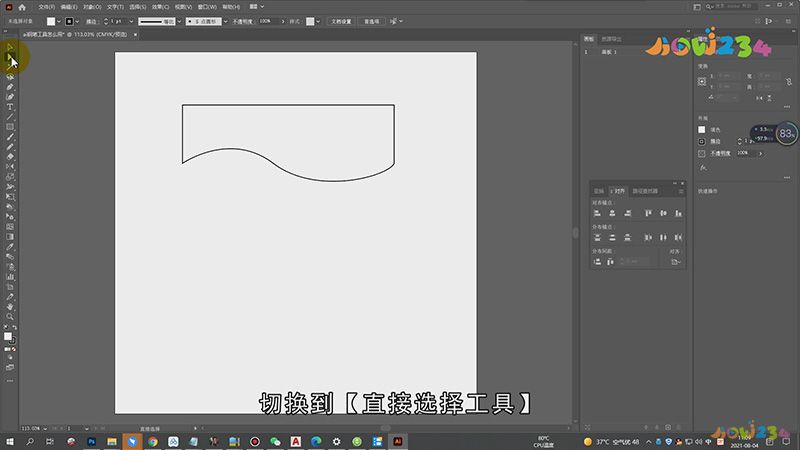Screen dimensions: 800x450
Task: Click the search field in top bar
Action: pos(733,7)
